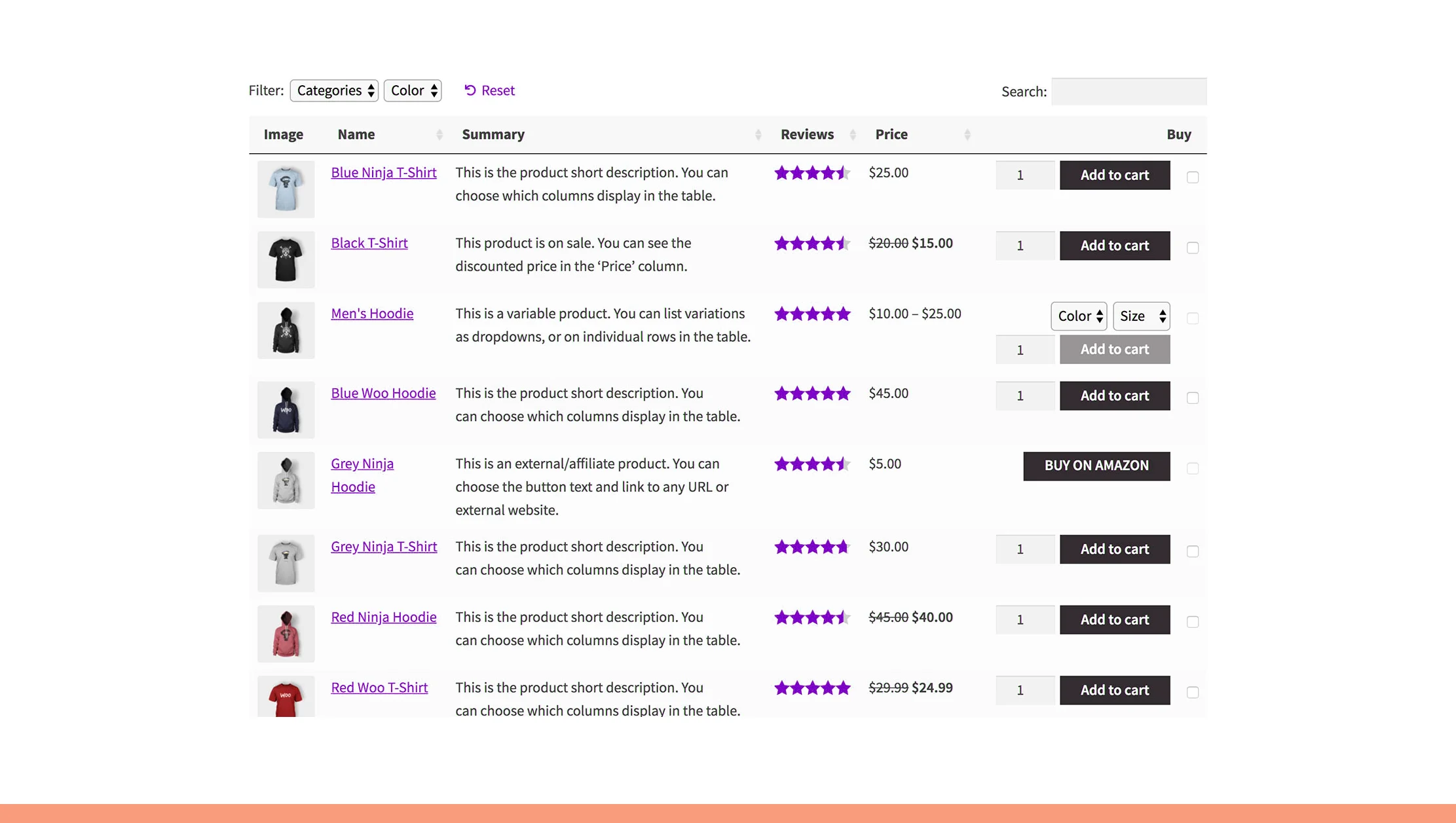Sort by the Summary column arrows
1456x823 pixels.
[x=759, y=134]
